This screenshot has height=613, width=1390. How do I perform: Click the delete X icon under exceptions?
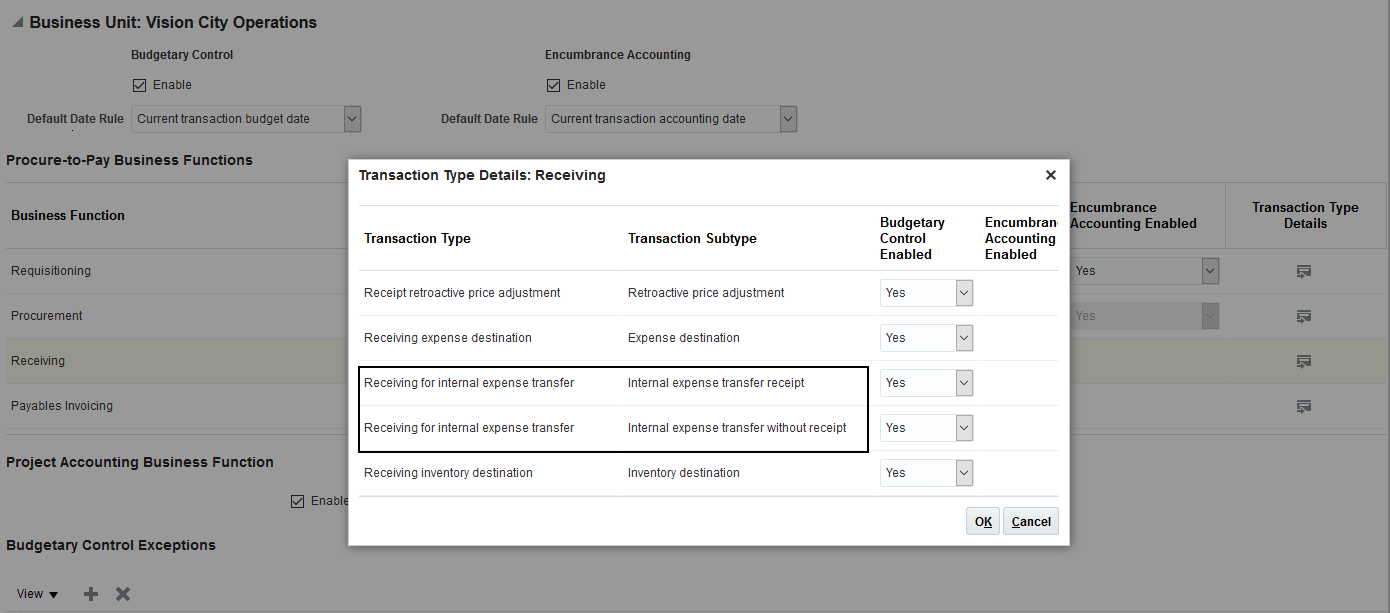123,594
